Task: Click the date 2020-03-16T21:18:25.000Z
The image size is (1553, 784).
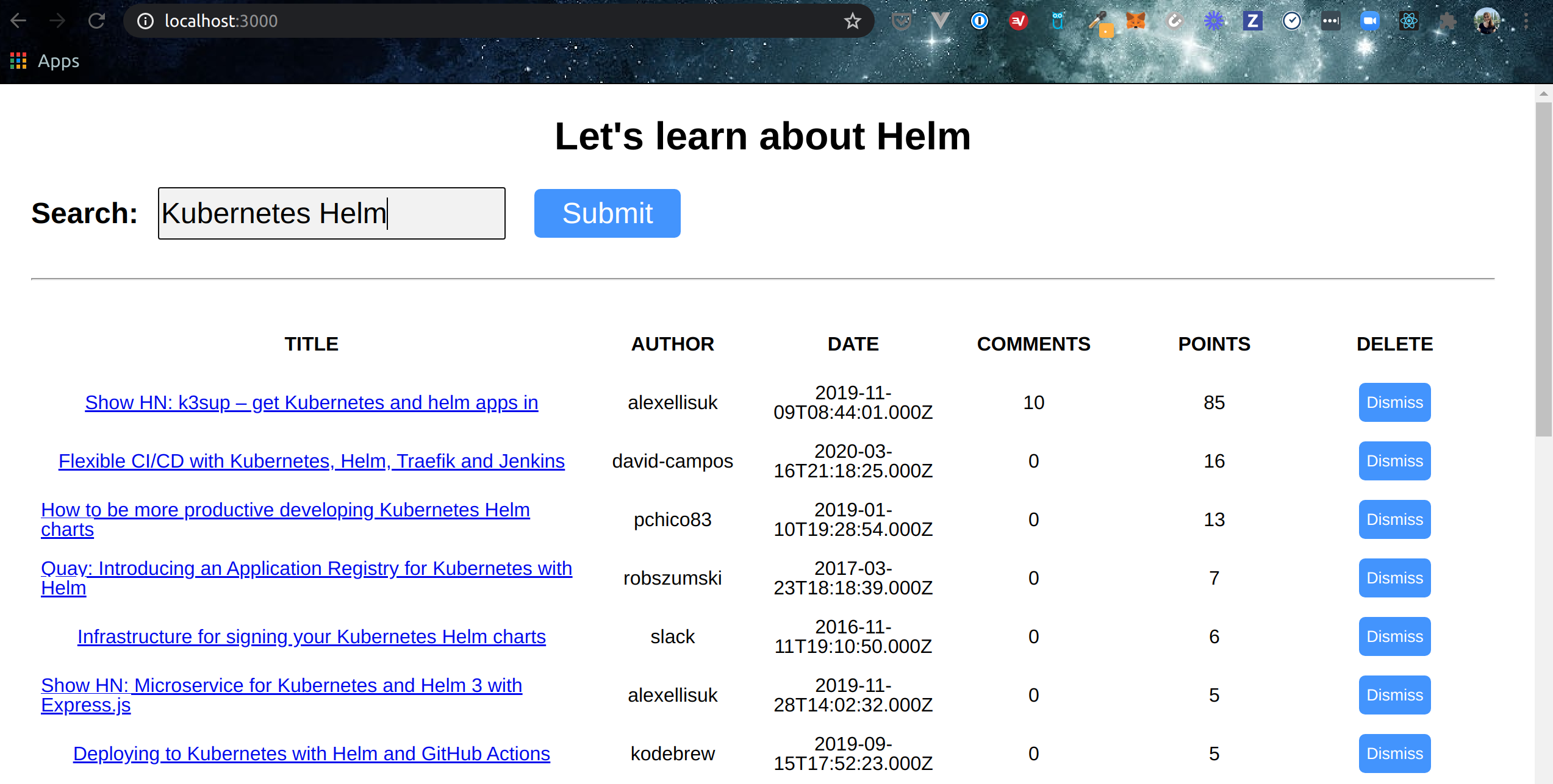Action: [853, 461]
